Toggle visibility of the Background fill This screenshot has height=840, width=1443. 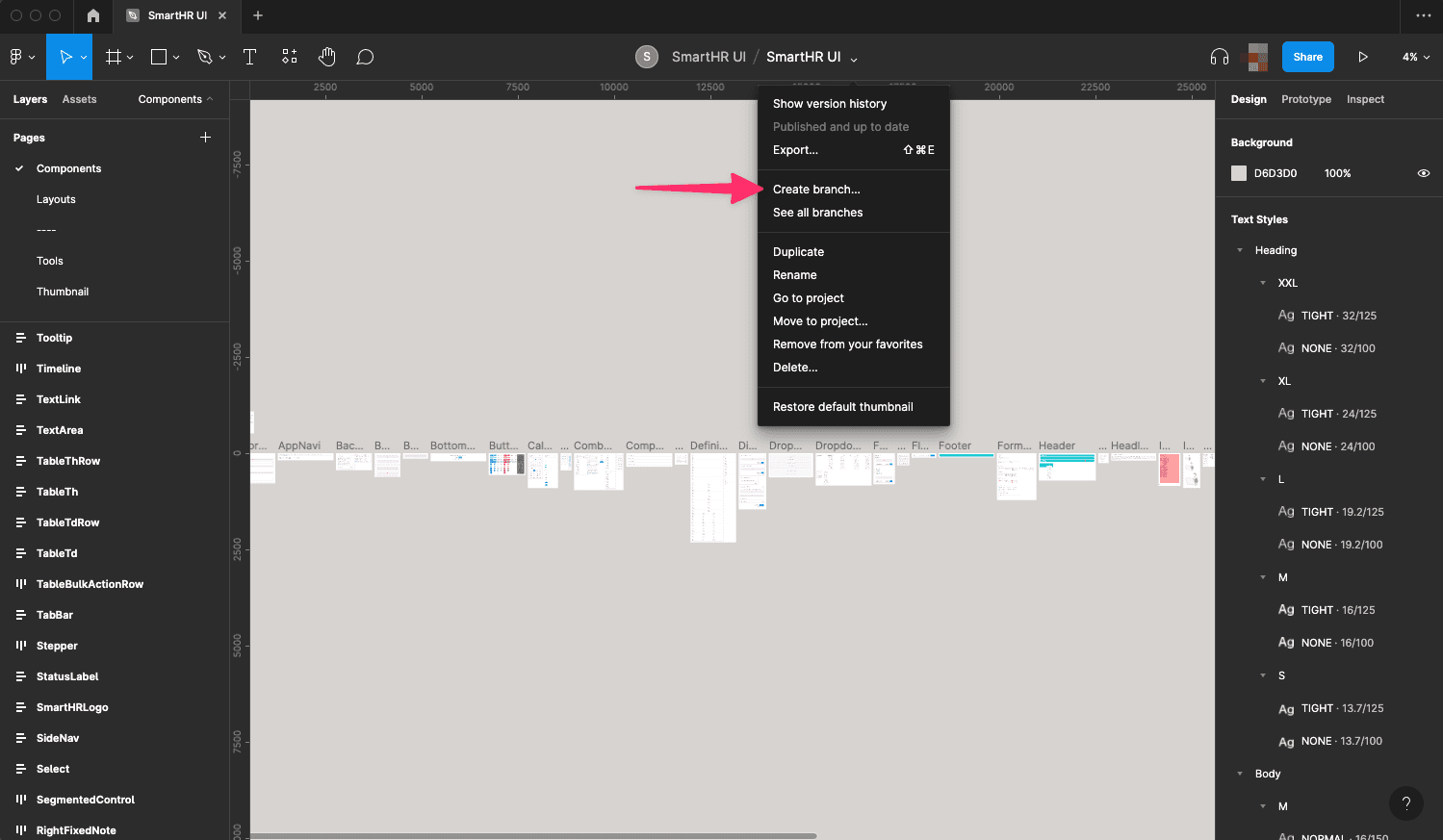click(x=1424, y=173)
